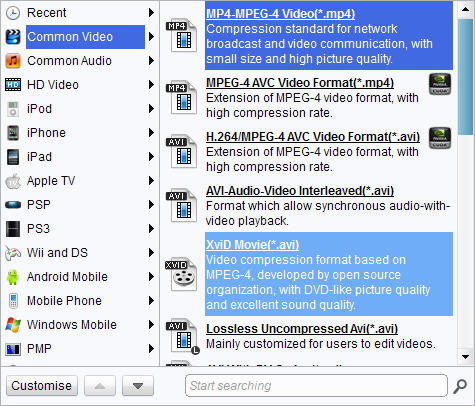Expand the iPhone submenu arrow

(x=151, y=133)
